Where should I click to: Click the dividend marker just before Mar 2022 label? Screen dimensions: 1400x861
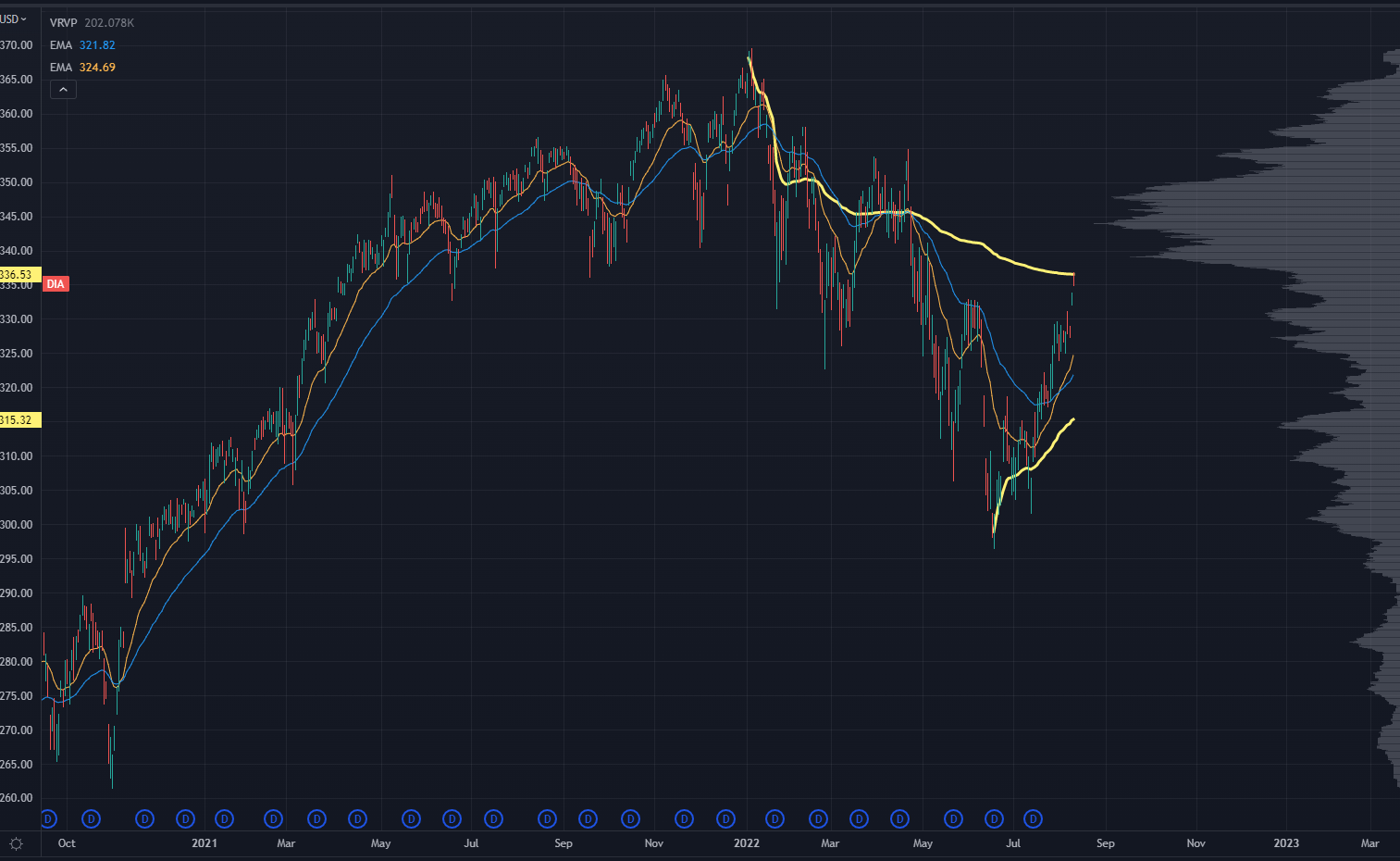click(x=818, y=819)
